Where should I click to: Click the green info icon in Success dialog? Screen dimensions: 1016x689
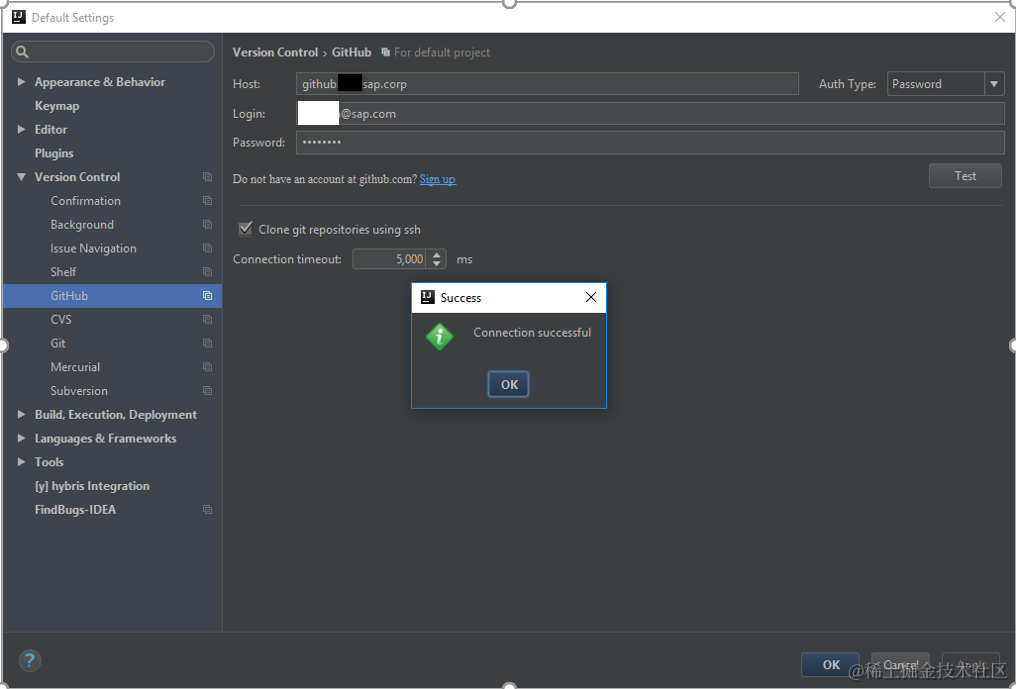(439, 336)
